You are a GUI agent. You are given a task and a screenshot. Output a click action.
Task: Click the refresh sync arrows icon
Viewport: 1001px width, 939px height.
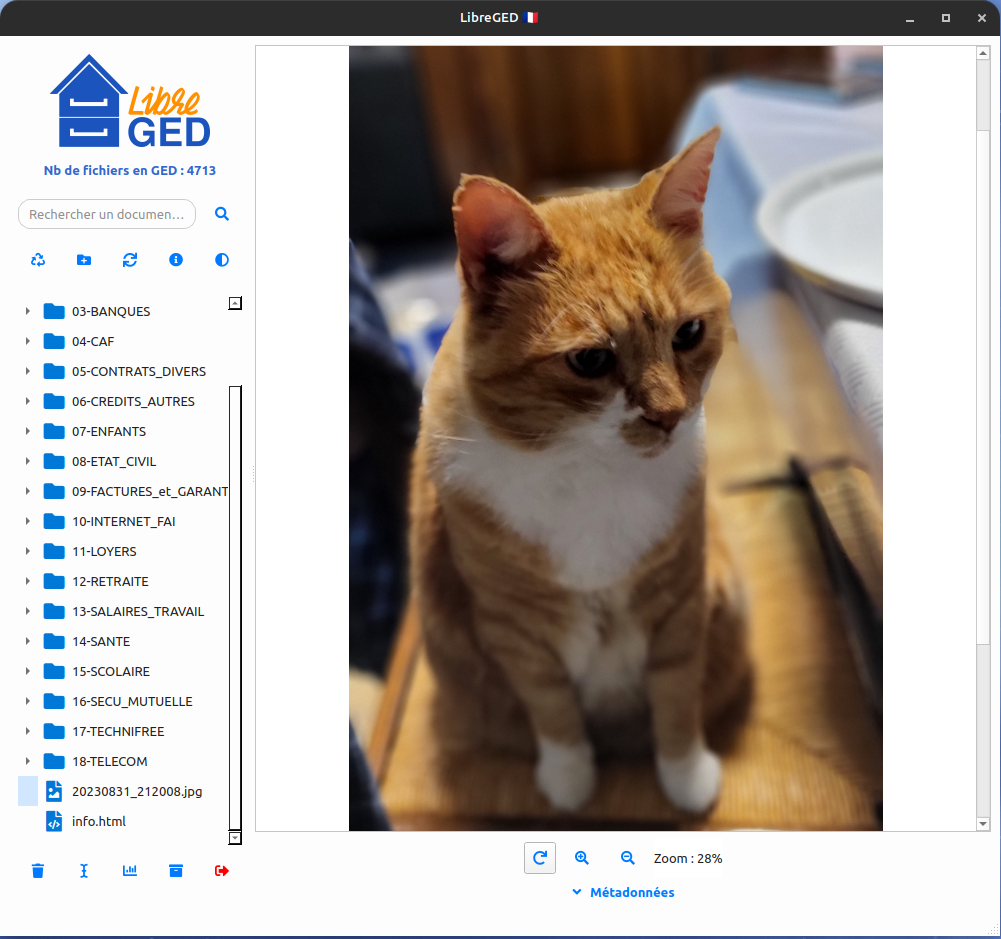(130, 260)
